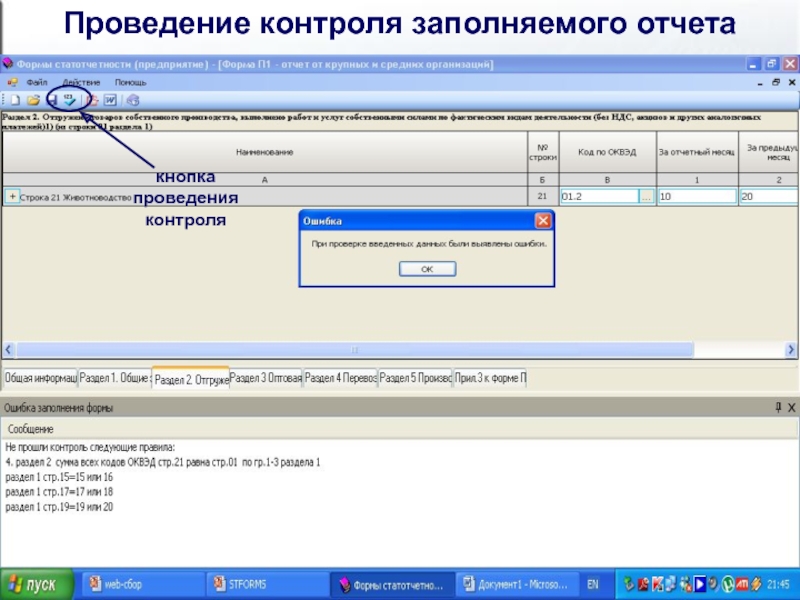Switch to the Раздел 4 Перевозки tab
Image resolution: width=800 pixels, height=600 pixels.
click(x=340, y=378)
